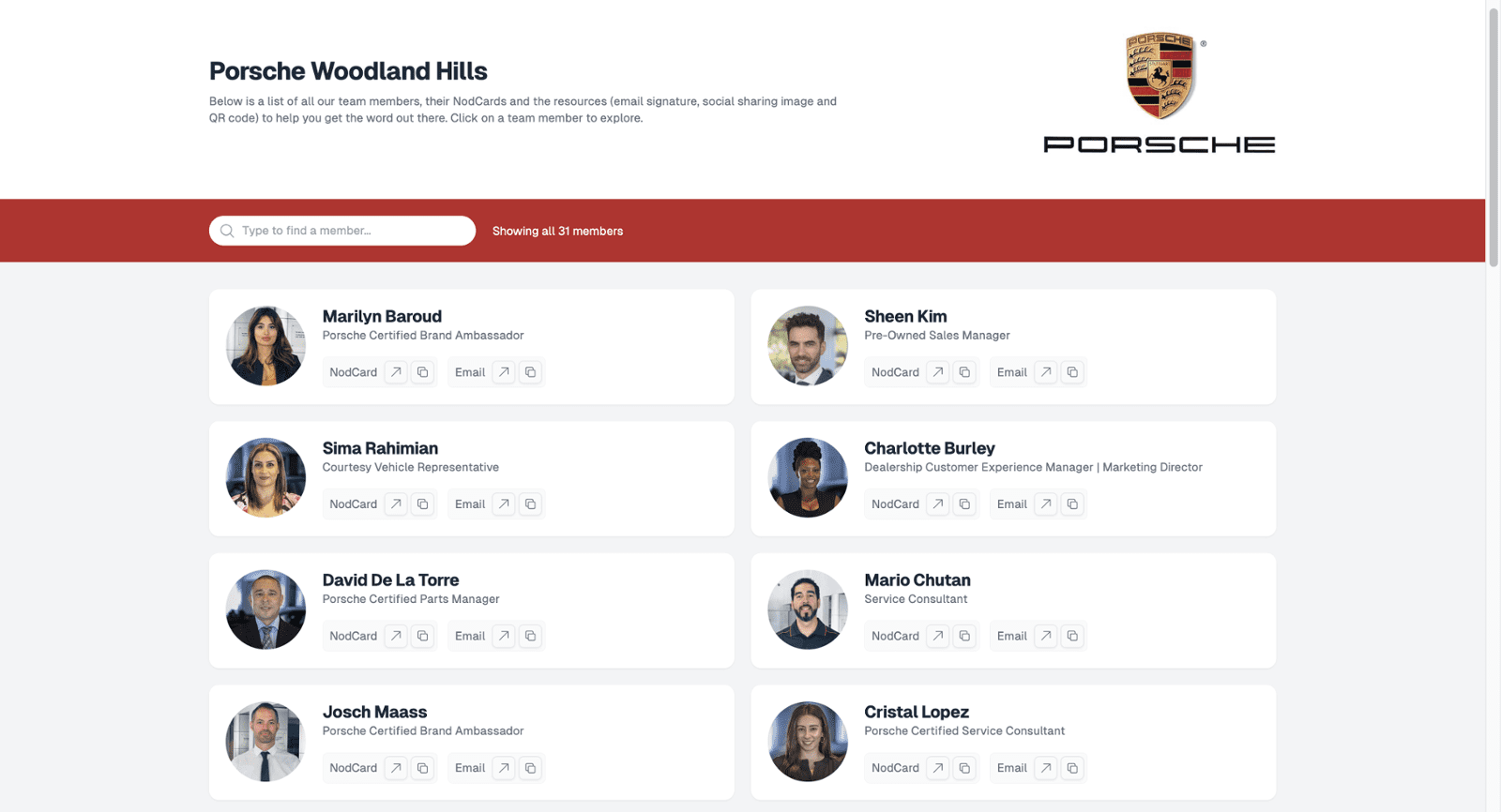Copy Marilyn Baroud's Email signature
1501x812 pixels.
point(530,372)
